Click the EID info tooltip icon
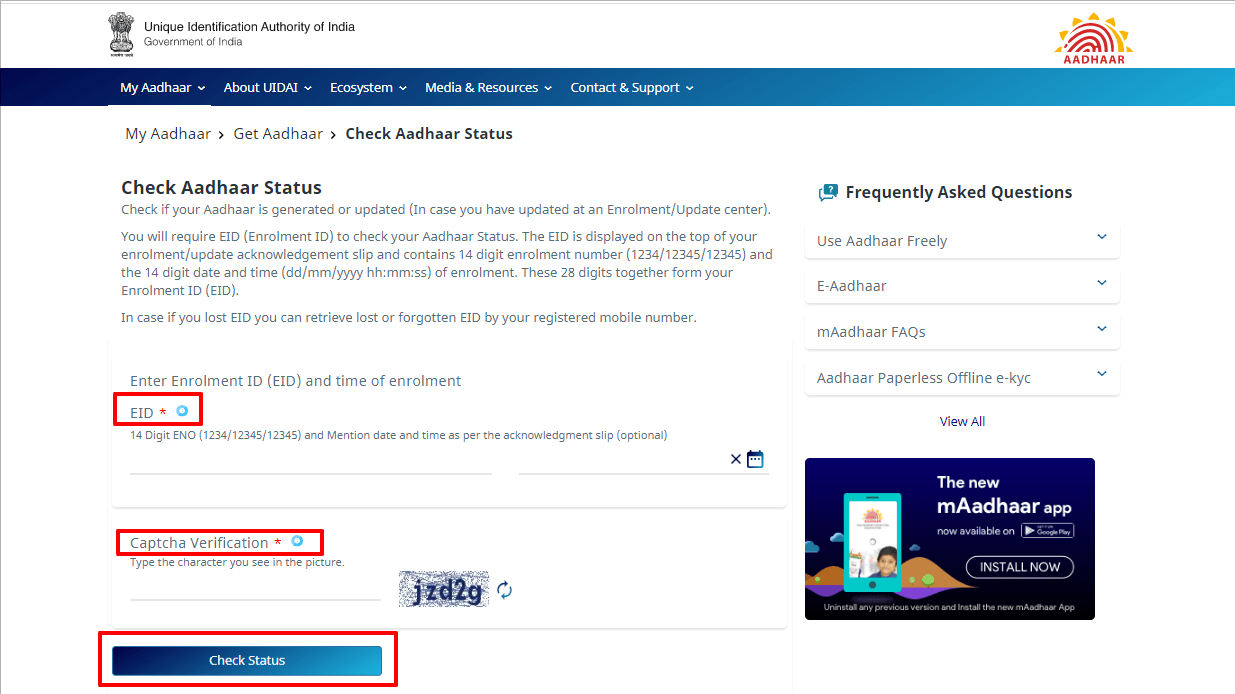The width and height of the screenshot is (1235, 694). pyautogui.click(x=182, y=411)
